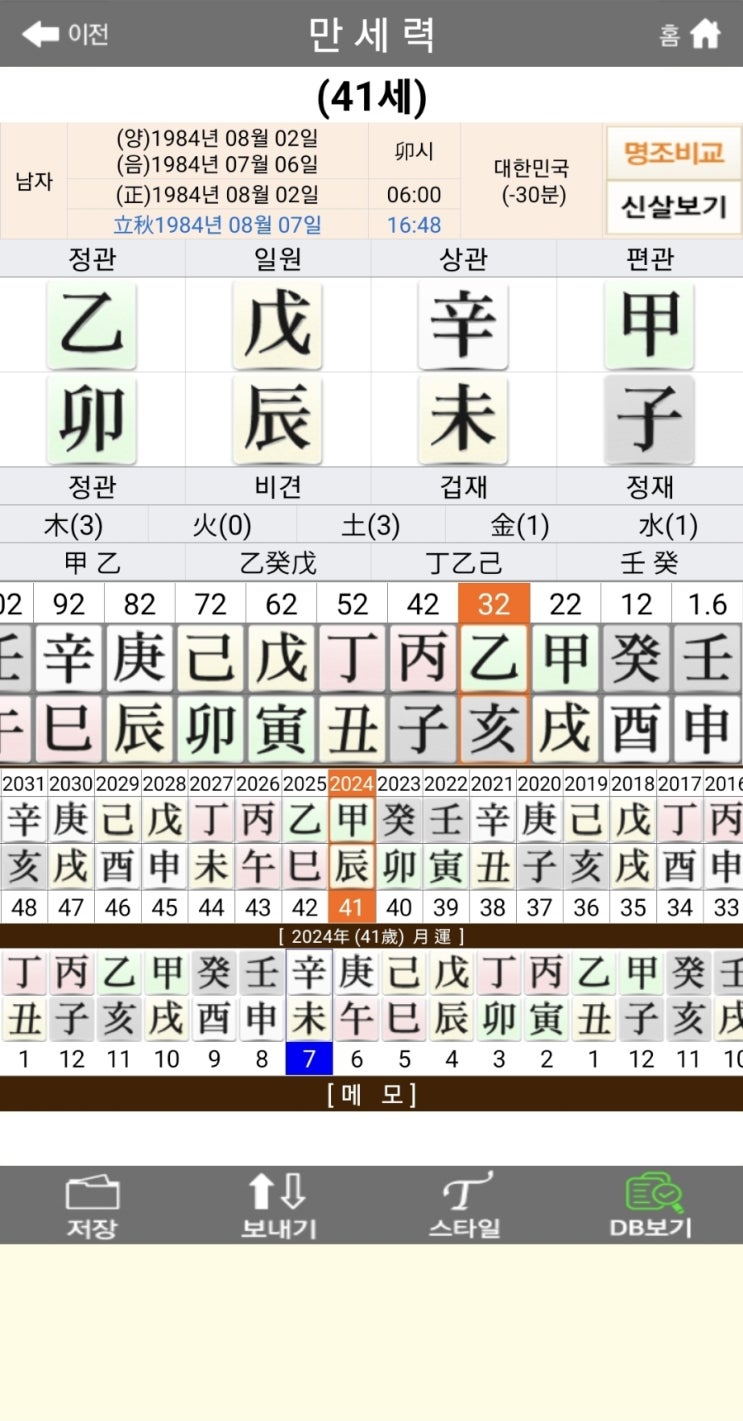Open the [메 모] memo bar
Image resolution: width=743 pixels, height=1421 pixels.
[x=371, y=1094]
